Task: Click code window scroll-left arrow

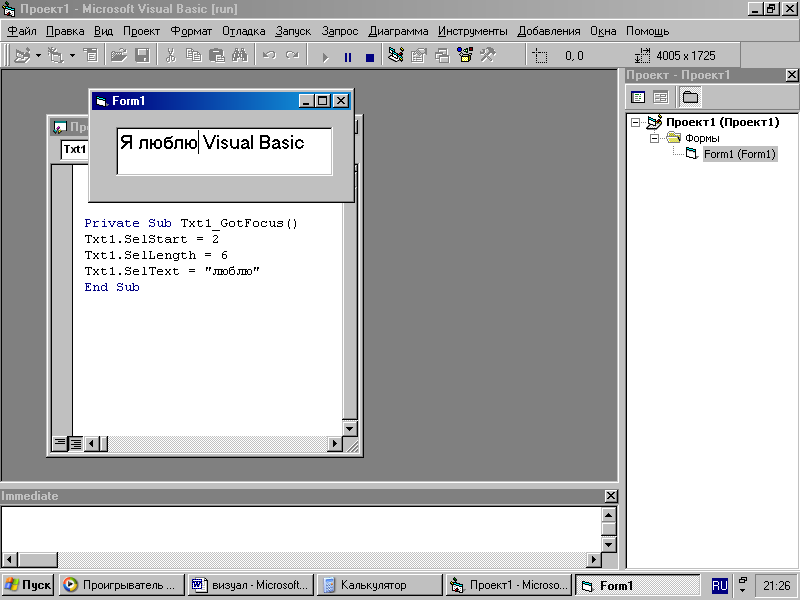Action: pyautogui.click(x=92, y=444)
